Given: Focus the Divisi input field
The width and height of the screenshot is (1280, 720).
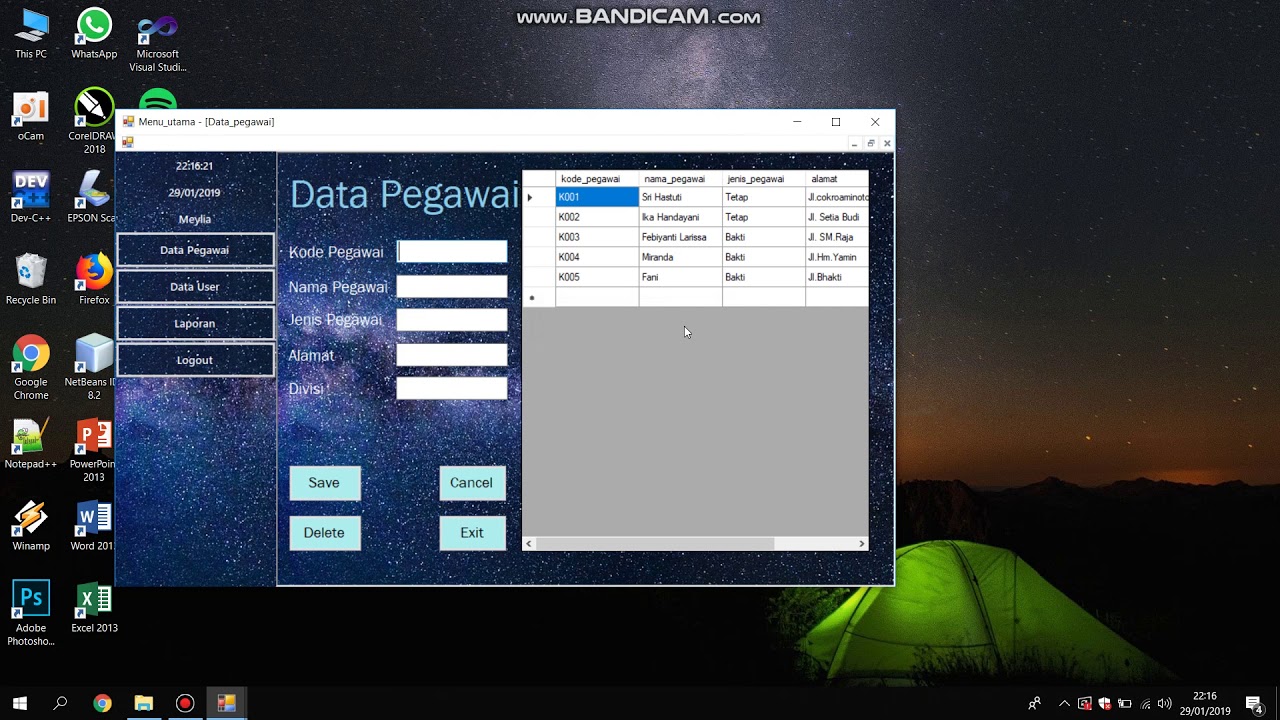Looking at the screenshot, I should coord(452,389).
